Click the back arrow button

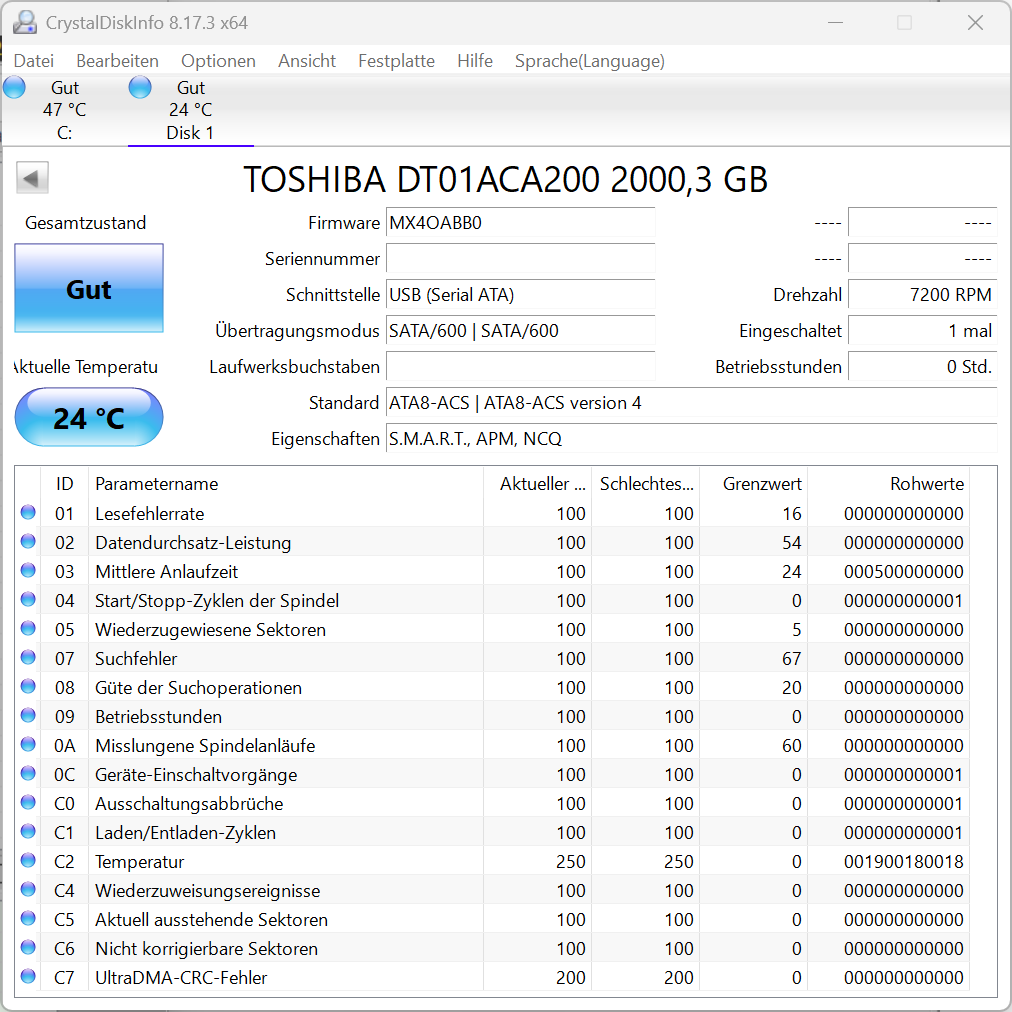click(31, 177)
